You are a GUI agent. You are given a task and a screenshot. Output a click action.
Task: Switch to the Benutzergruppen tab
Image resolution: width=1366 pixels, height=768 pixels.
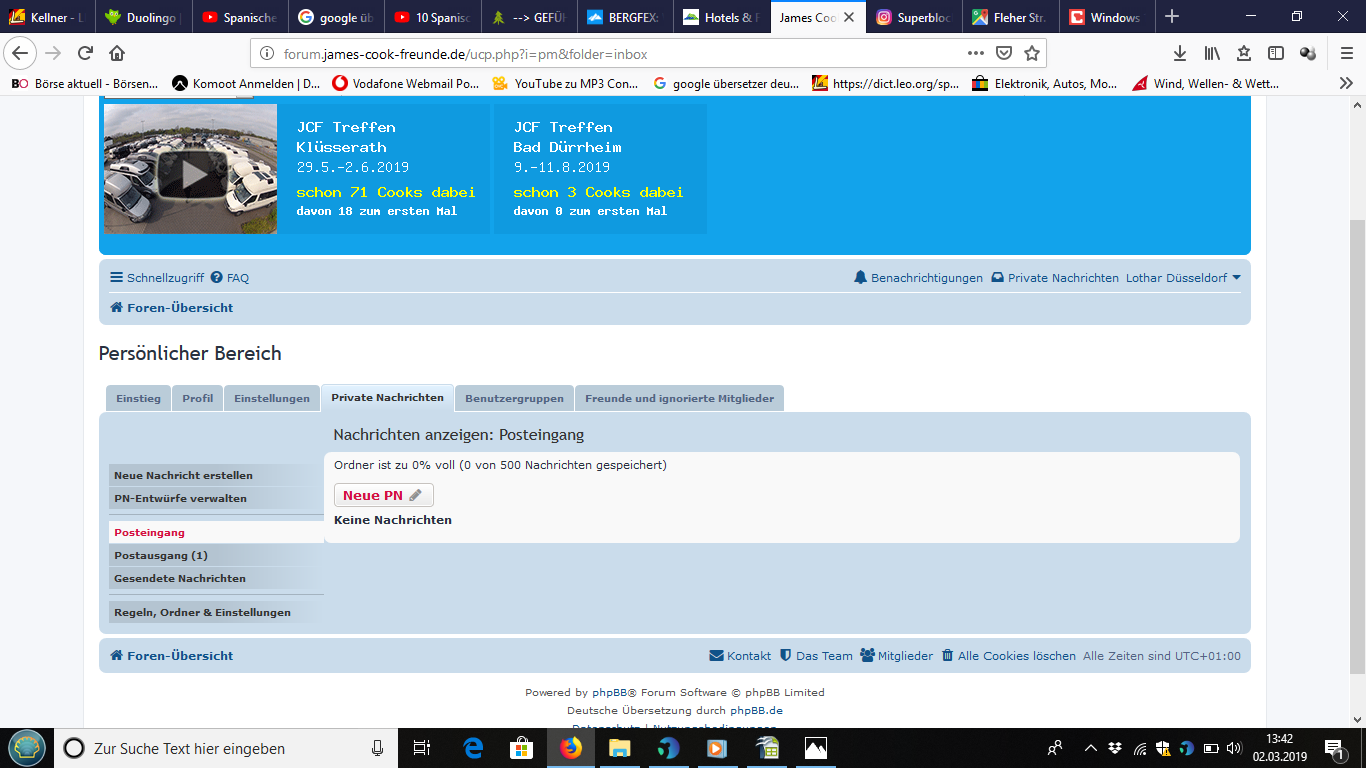(x=514, y=398)
